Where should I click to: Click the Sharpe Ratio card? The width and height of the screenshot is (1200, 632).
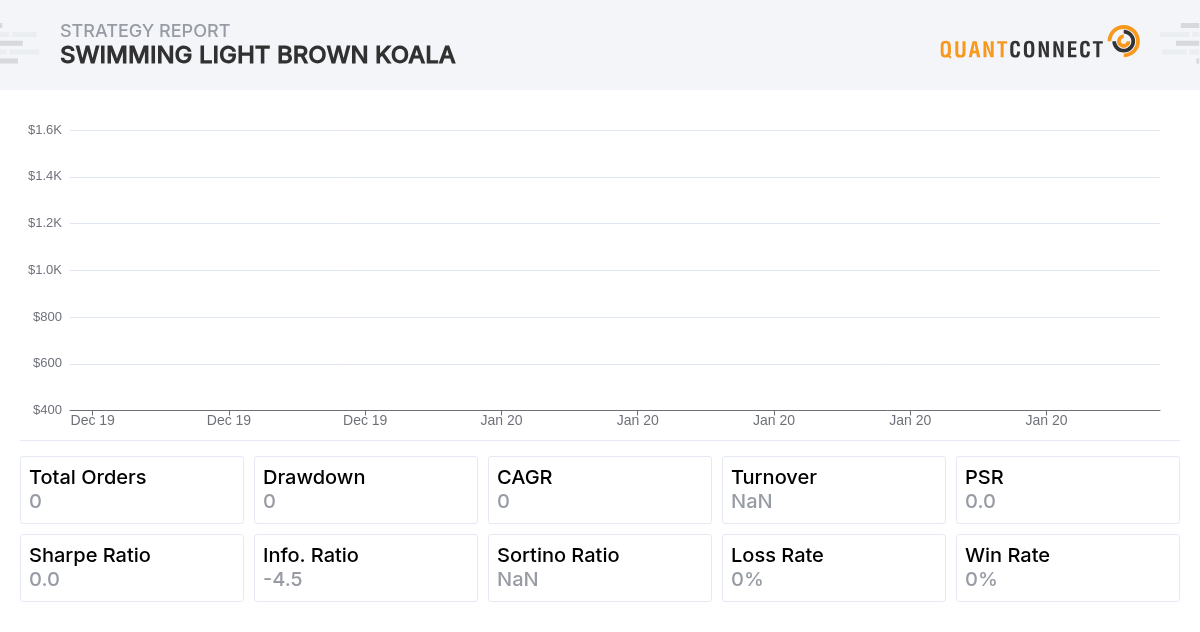132,568
